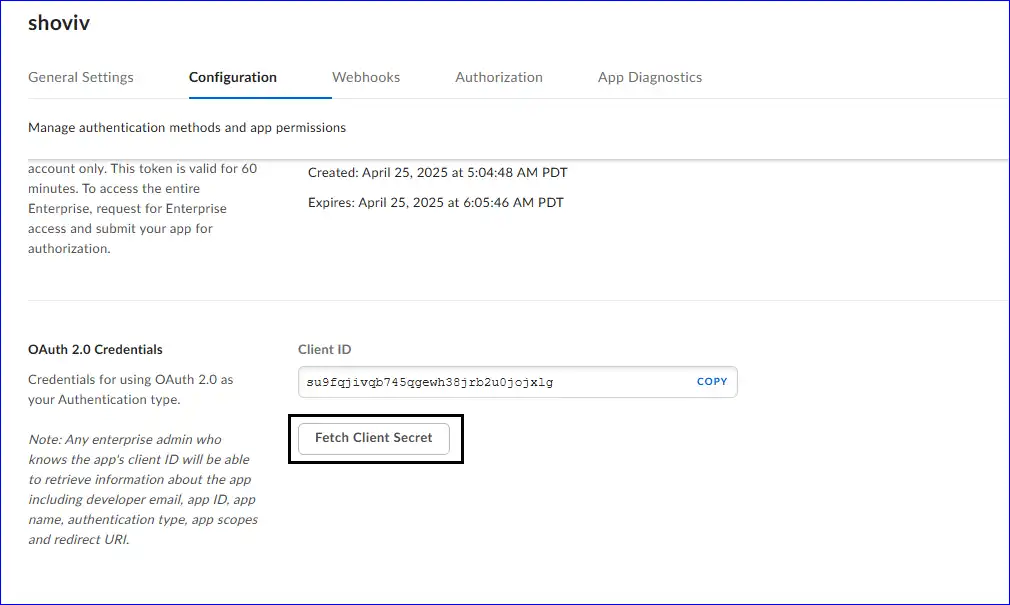Image resolution: width=1010 pixels, height=605 pixels.
Task: Click the client ID string value
Action: coord(430,382)
